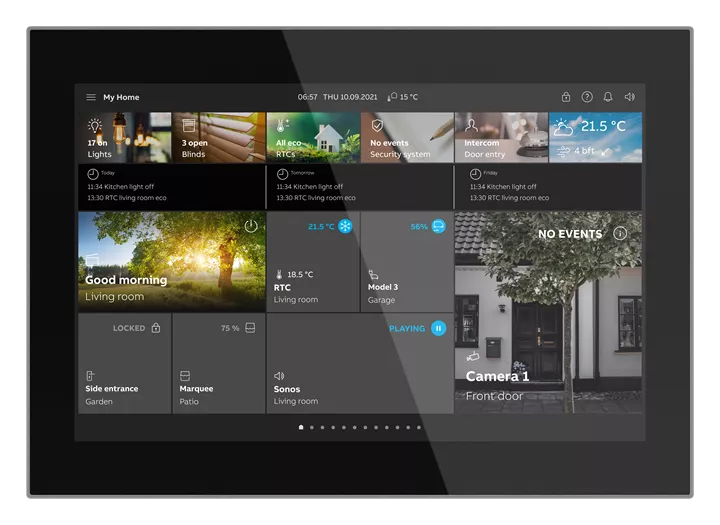Tap the door icon above Side entrance
This screenshot has width=720, height=525.
pos(90,376)
